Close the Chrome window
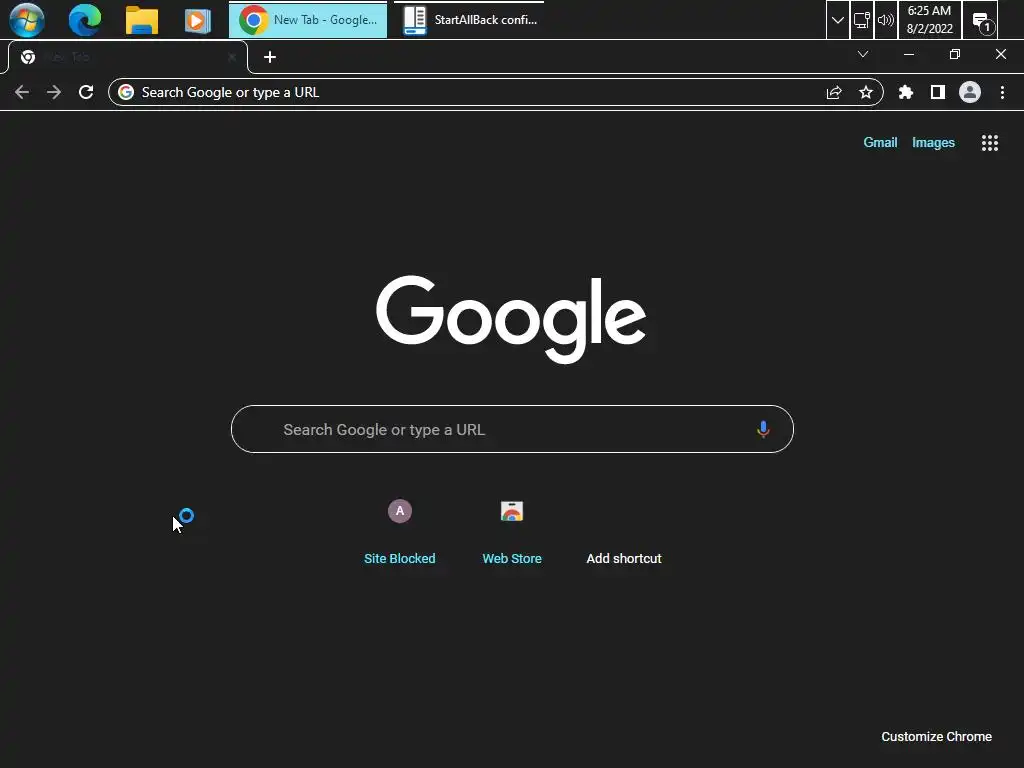The height and width of the screenshot is (768, 1024). point(1000,54)
